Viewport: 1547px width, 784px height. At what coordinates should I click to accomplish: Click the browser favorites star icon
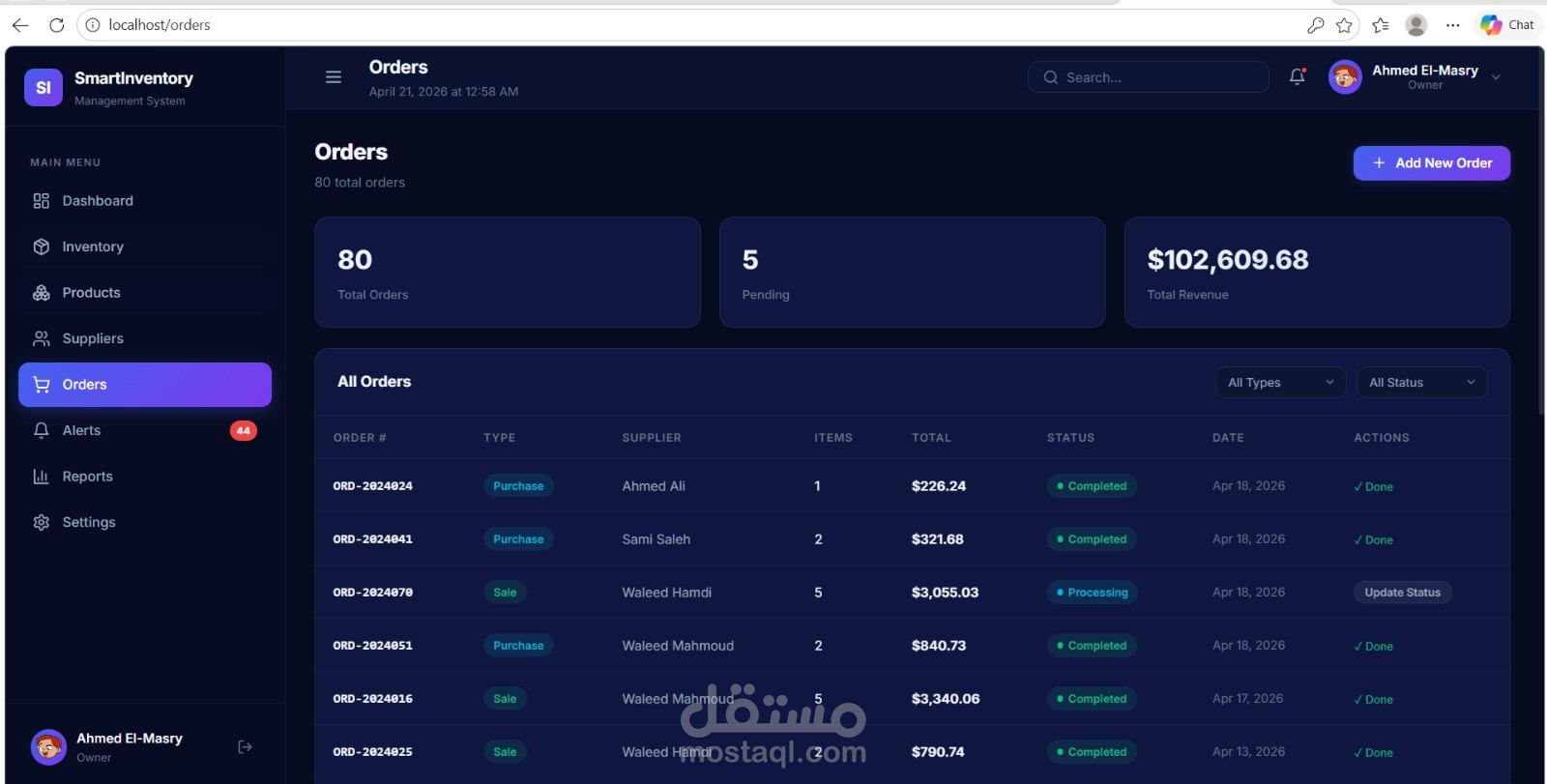coord(1344,25)
